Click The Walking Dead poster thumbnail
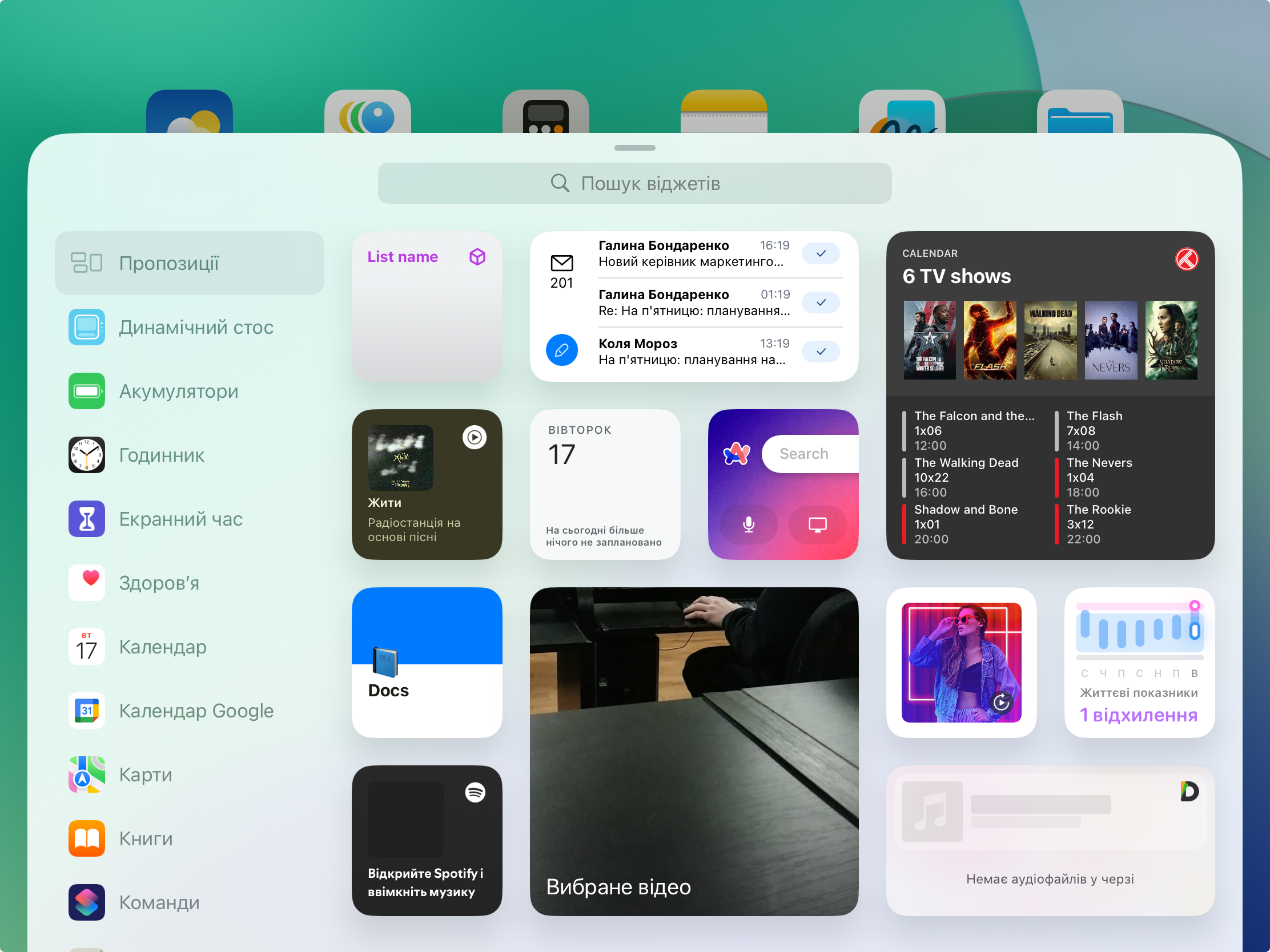Image resolution: width=1270 pixels, height=952 pixels. tap(1050, 340)
